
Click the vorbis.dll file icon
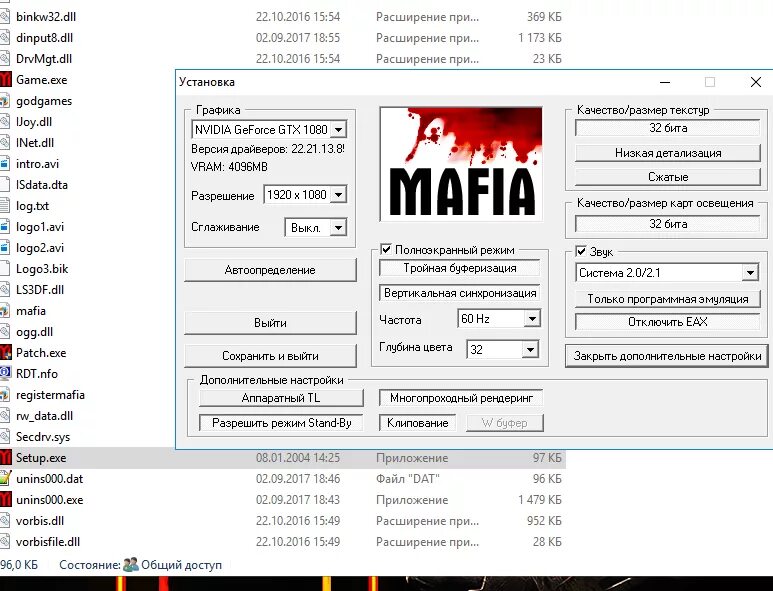(4, 521)
